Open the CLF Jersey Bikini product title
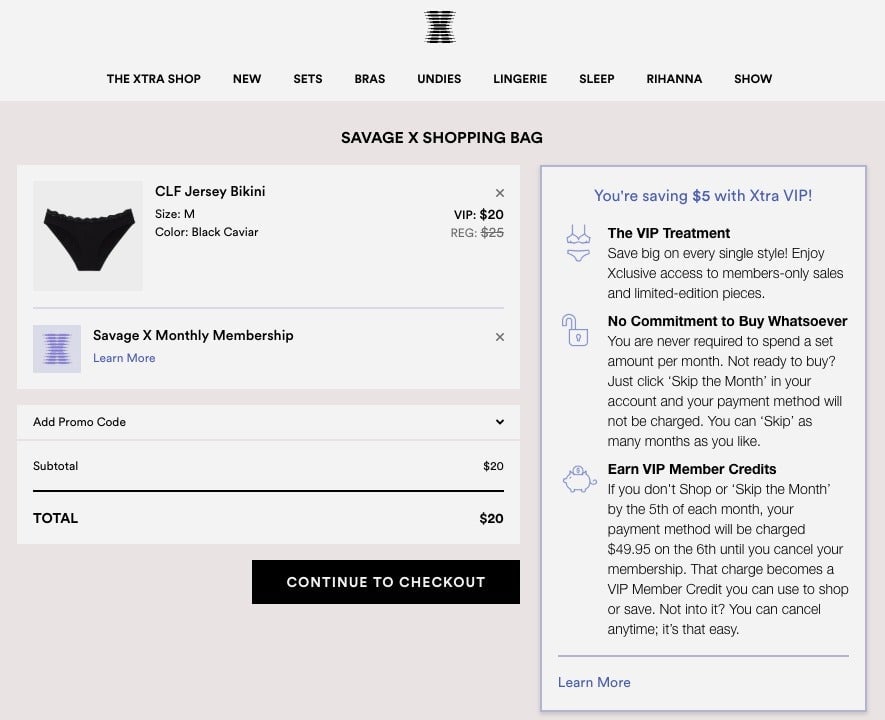The image size is (885, 720). [210, 191]
